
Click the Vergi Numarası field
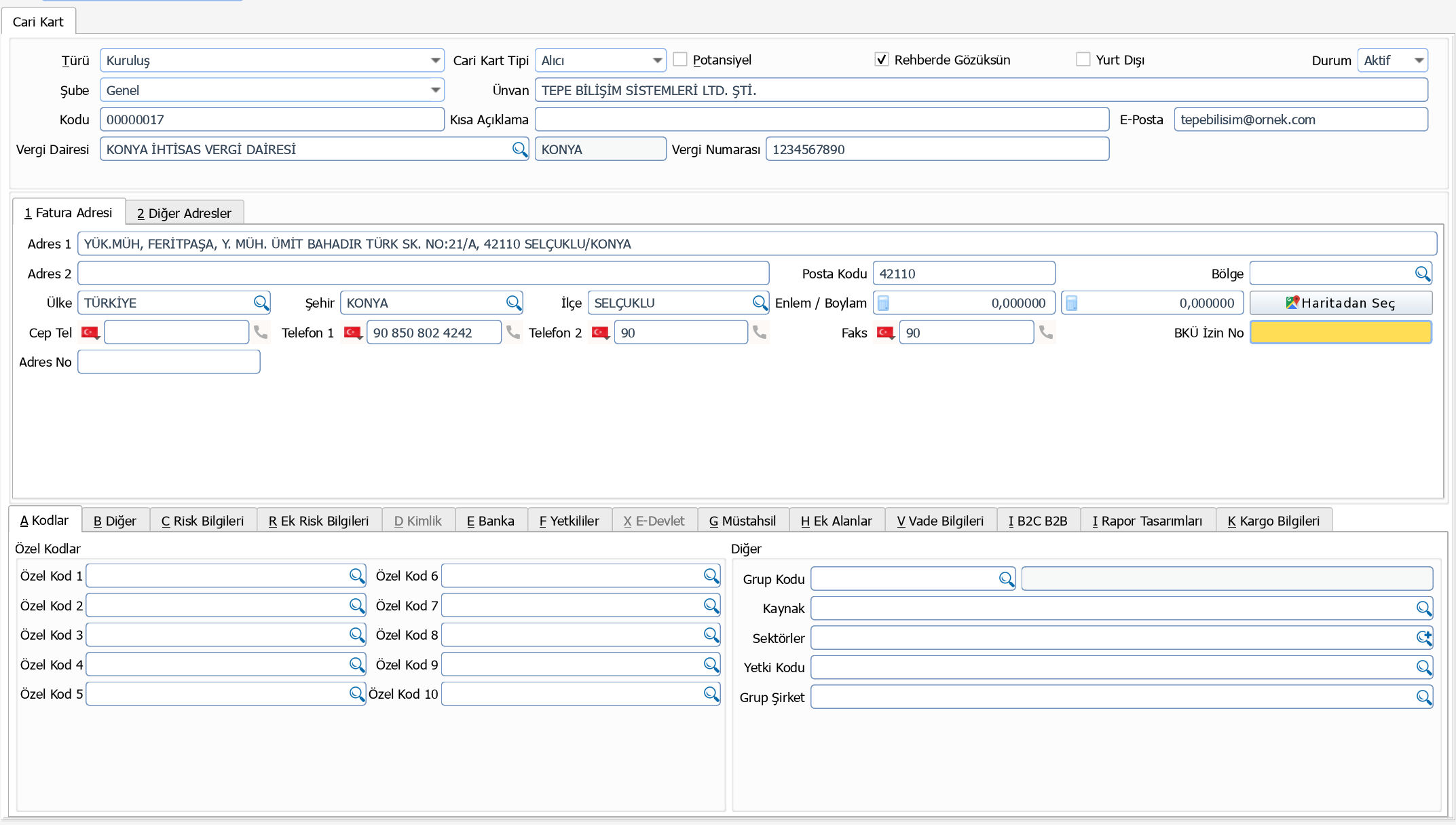pos(937,149)
